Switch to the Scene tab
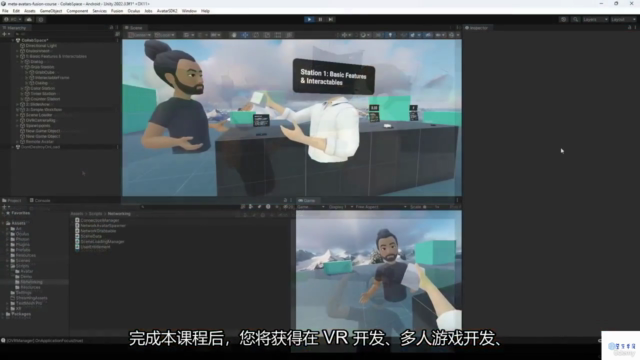 click(134, 28)
